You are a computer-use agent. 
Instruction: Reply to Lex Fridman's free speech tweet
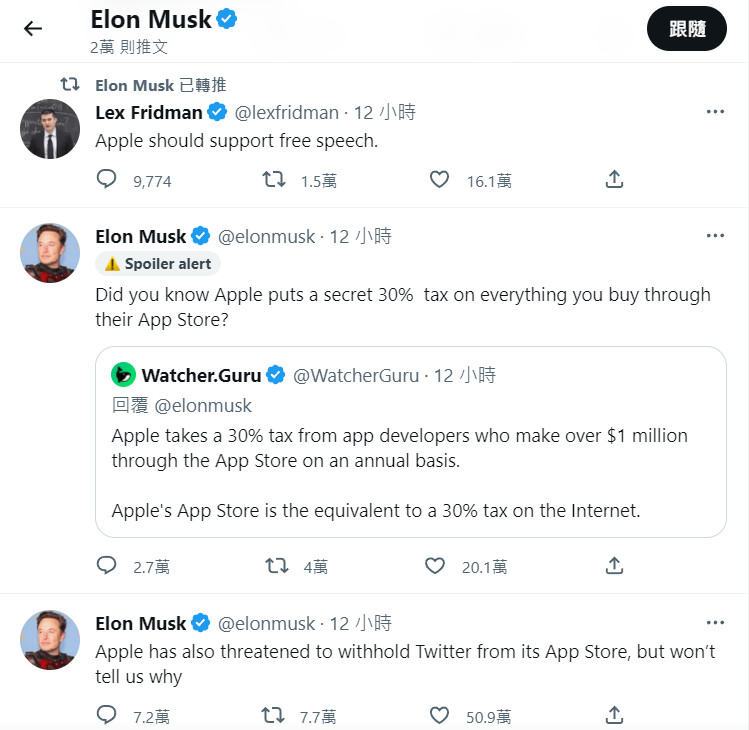click(107, 180)
